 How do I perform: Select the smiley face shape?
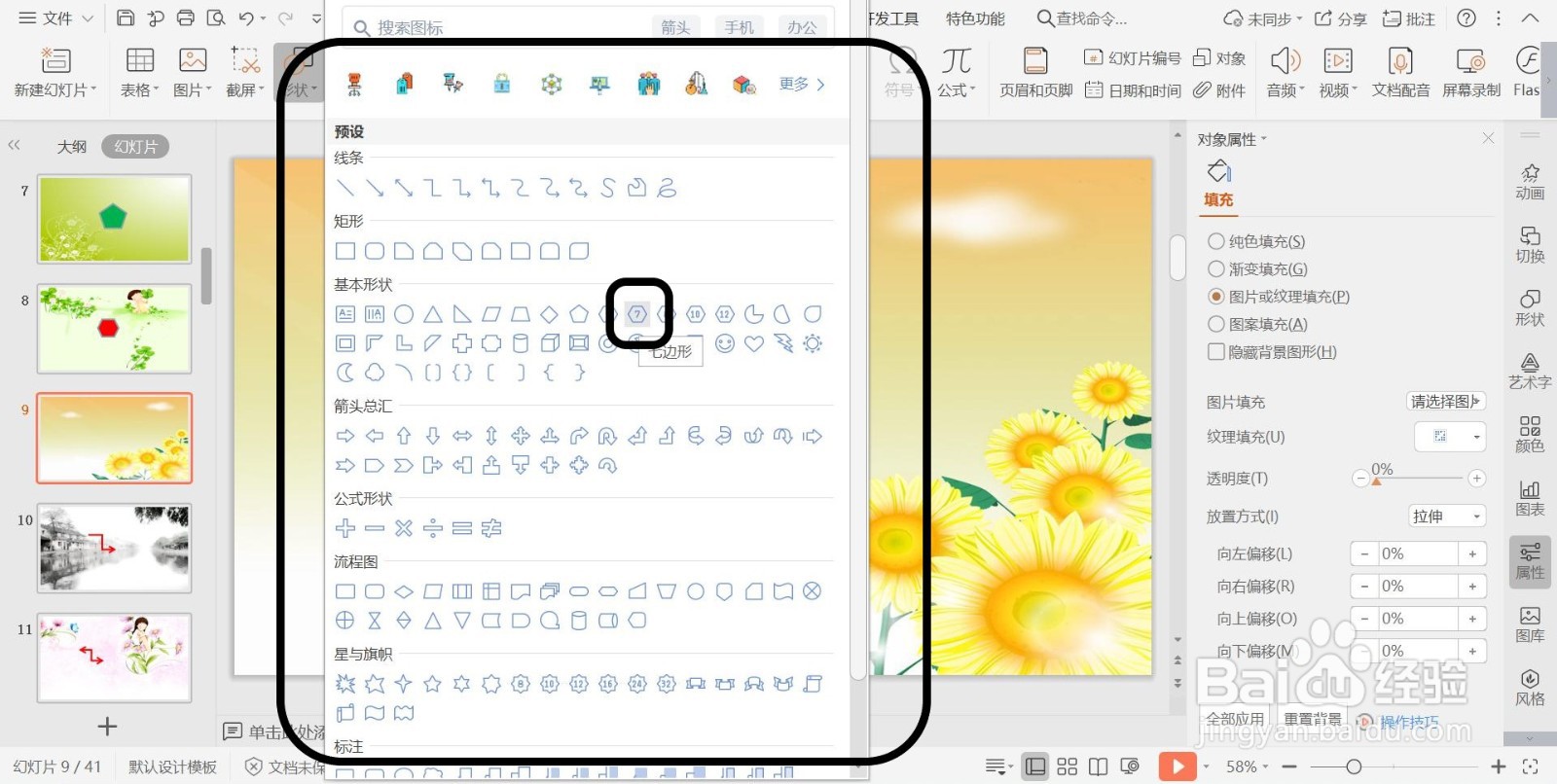[725, 343]
